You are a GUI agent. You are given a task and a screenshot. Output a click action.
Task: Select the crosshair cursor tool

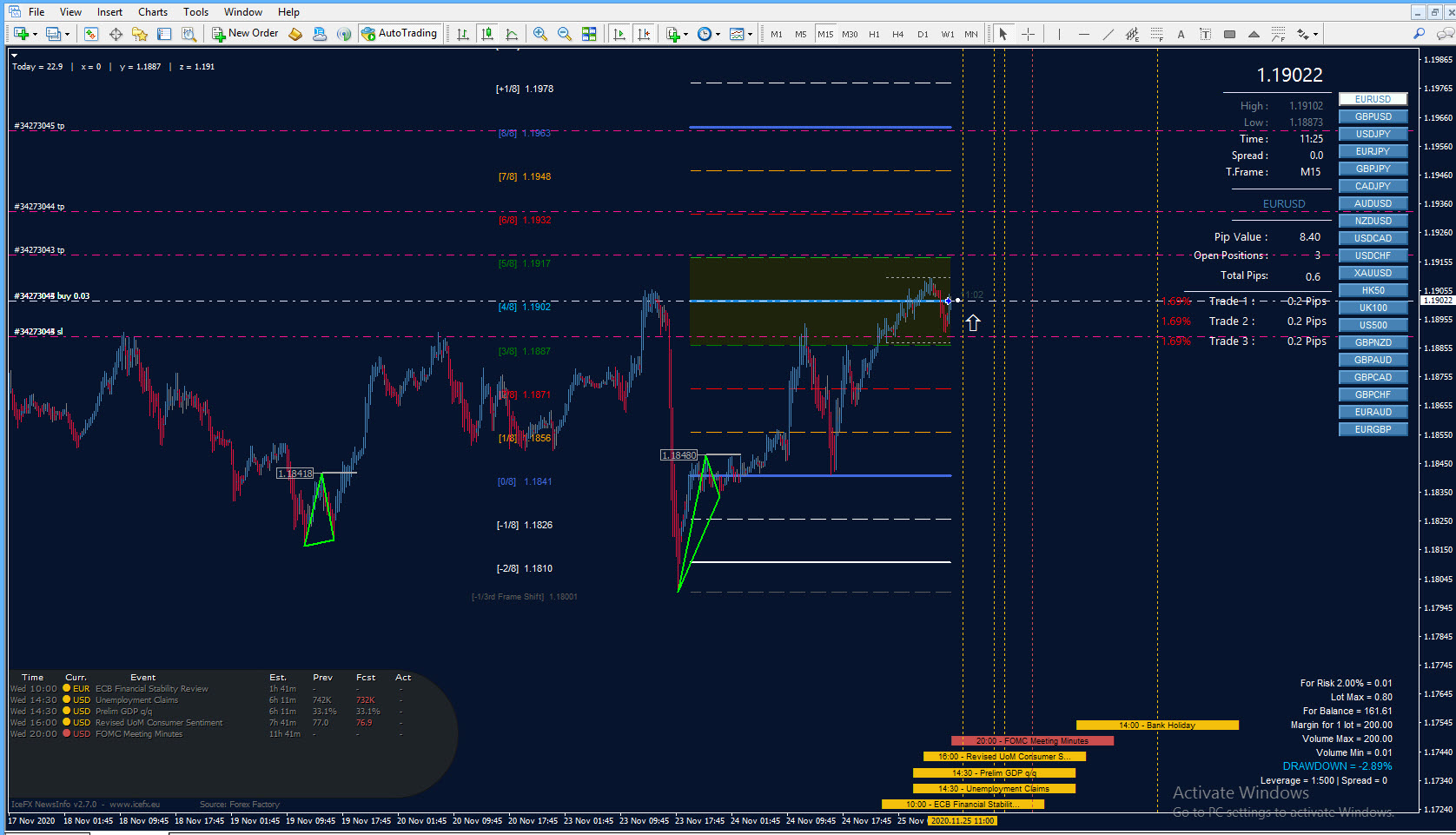pyautogui.click(x=1028, y=34)
